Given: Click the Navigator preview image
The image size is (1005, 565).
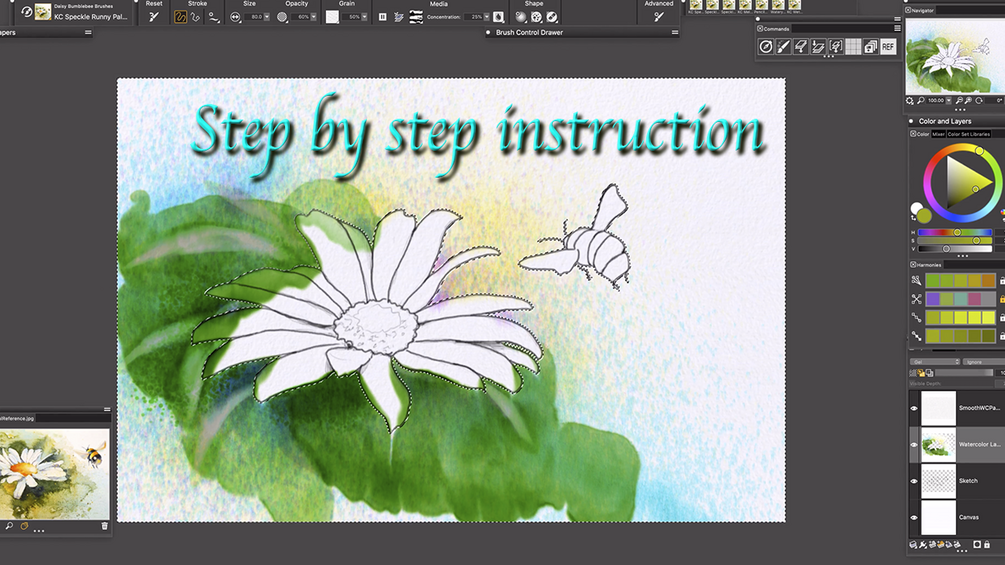Looking at the screenshot, I should point(955,56).
